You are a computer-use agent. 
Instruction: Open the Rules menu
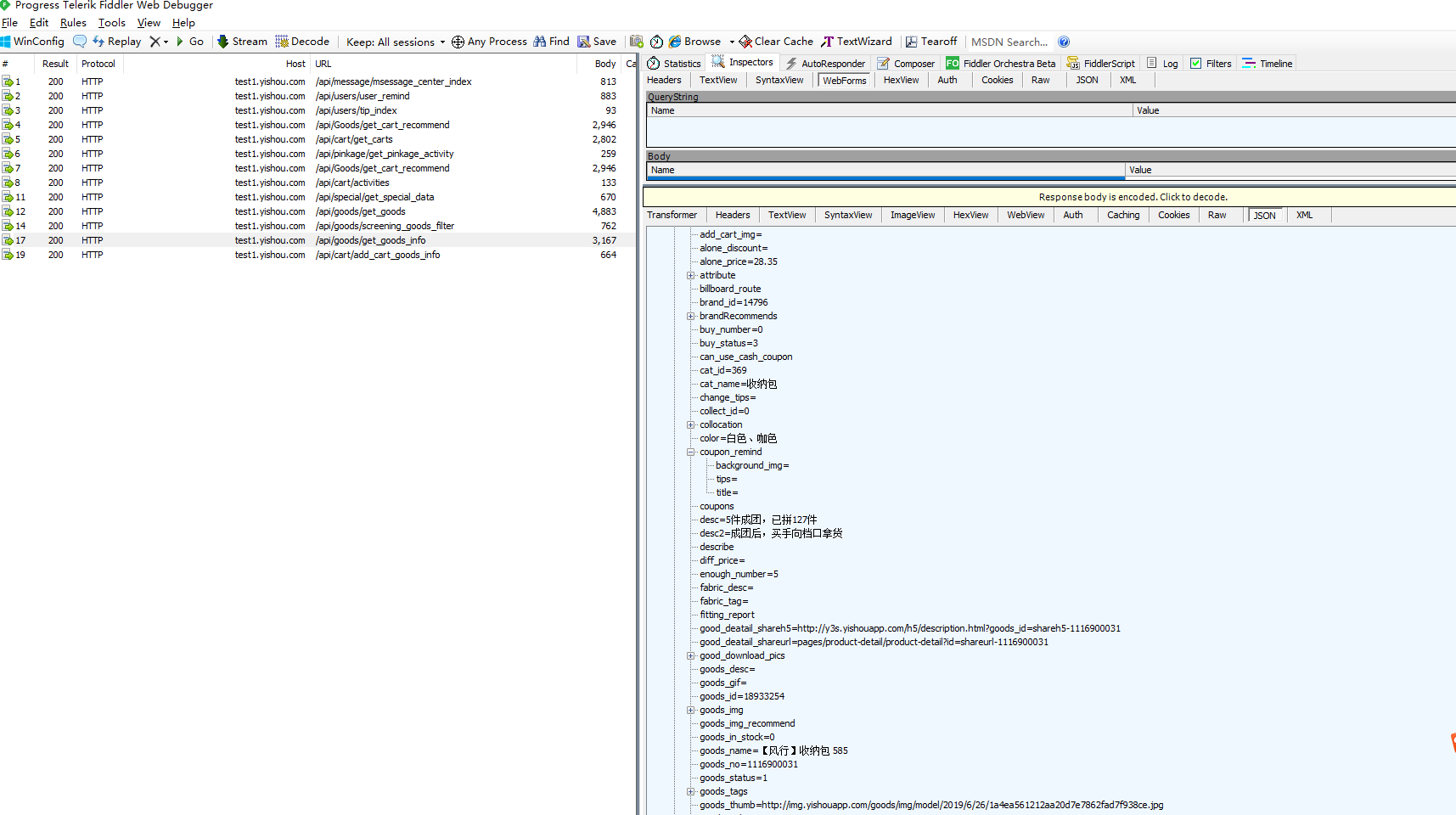pyautogui.click(x=73, y=23)
